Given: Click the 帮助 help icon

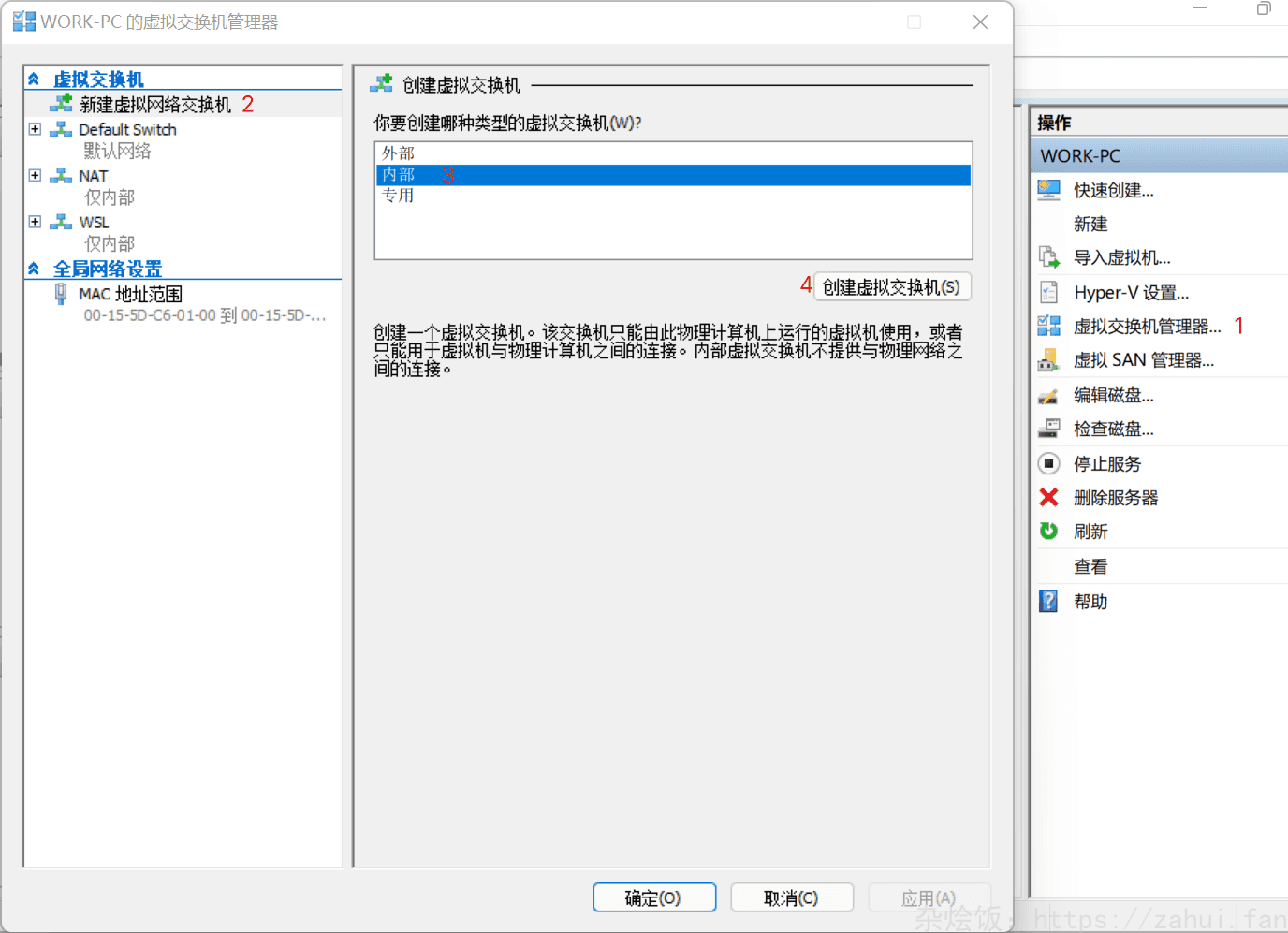Looking at the screenshot, I should pyautogui.click(x=1048, y=602).
